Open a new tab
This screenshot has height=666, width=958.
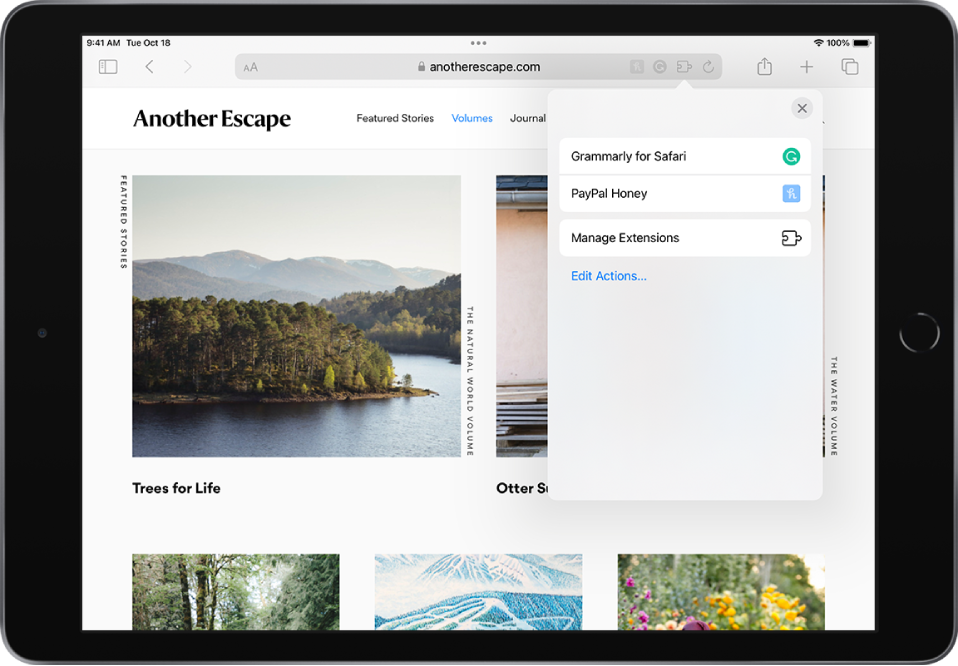click(x=806, y=67)
